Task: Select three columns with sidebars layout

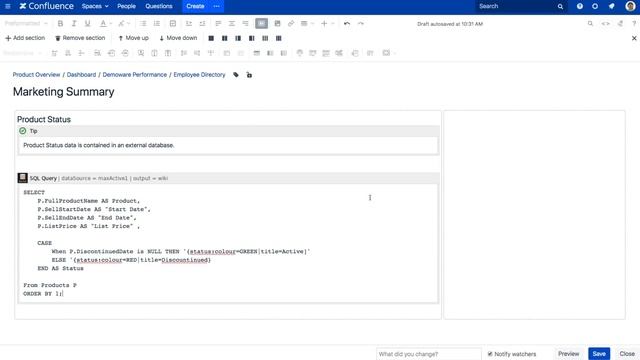Action: (278, 38)
